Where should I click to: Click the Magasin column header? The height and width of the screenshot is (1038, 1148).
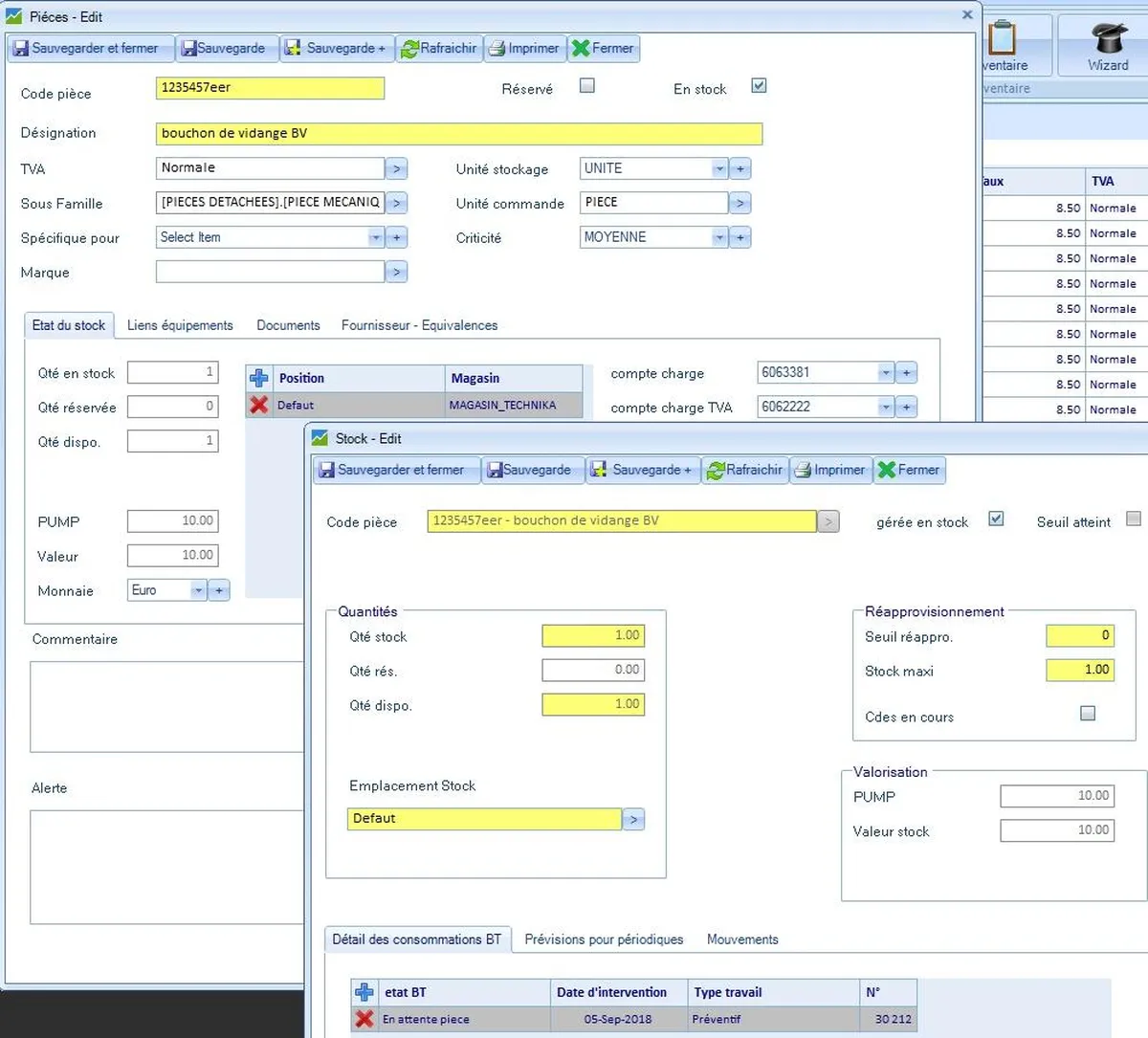[x=514, y=378]
